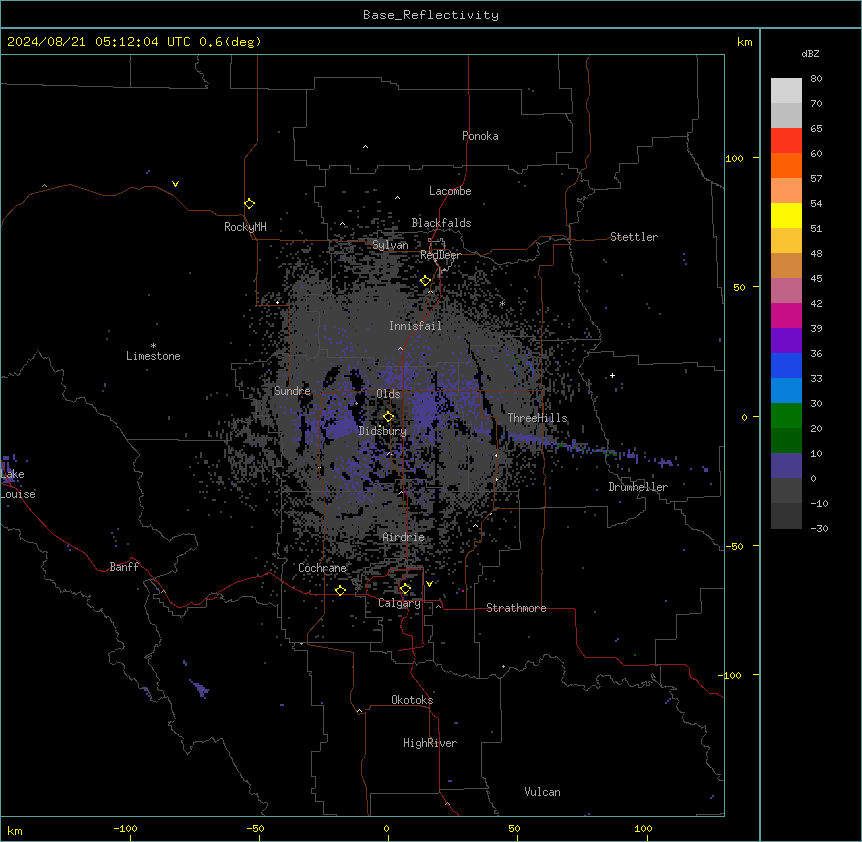This screenshot has width=862, height=842.
Task: Click the Sylvan label on the map
Action: (x=390, y=245)
